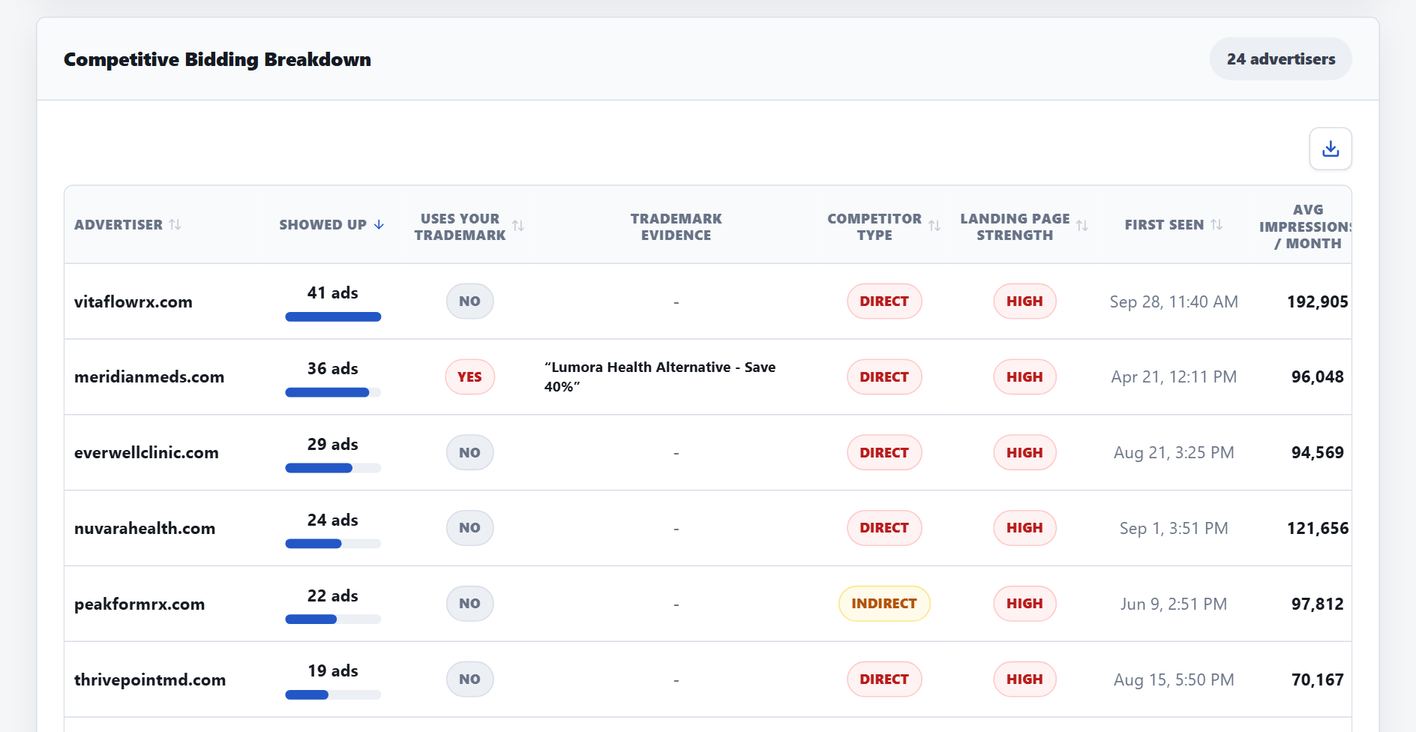Viewport: 1416px width, 732px height.
Task: Click impressions value 121,656
Action: coord(1317,528)
